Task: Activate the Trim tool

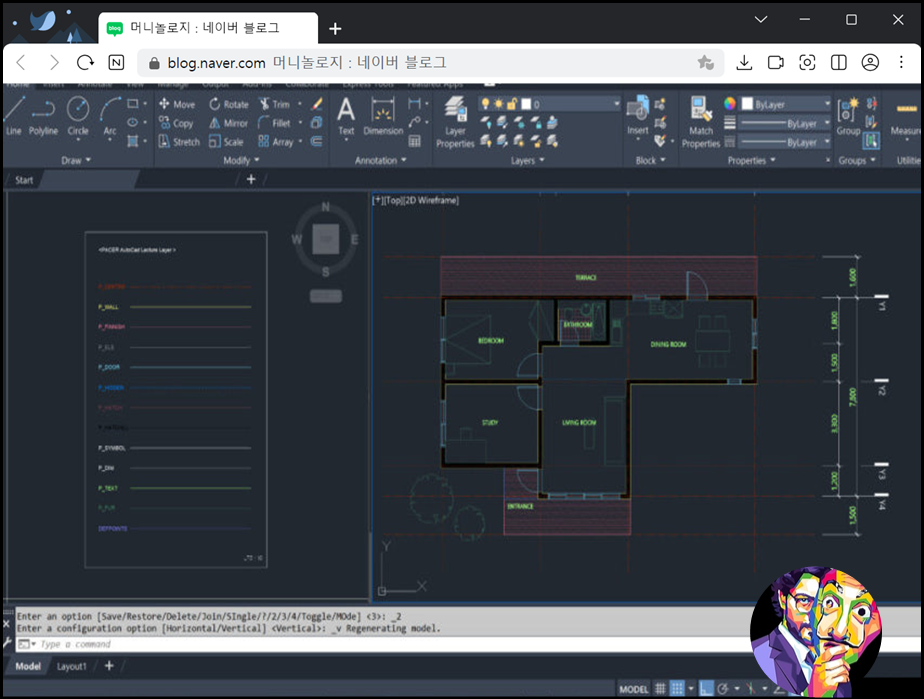Action: 275,104
